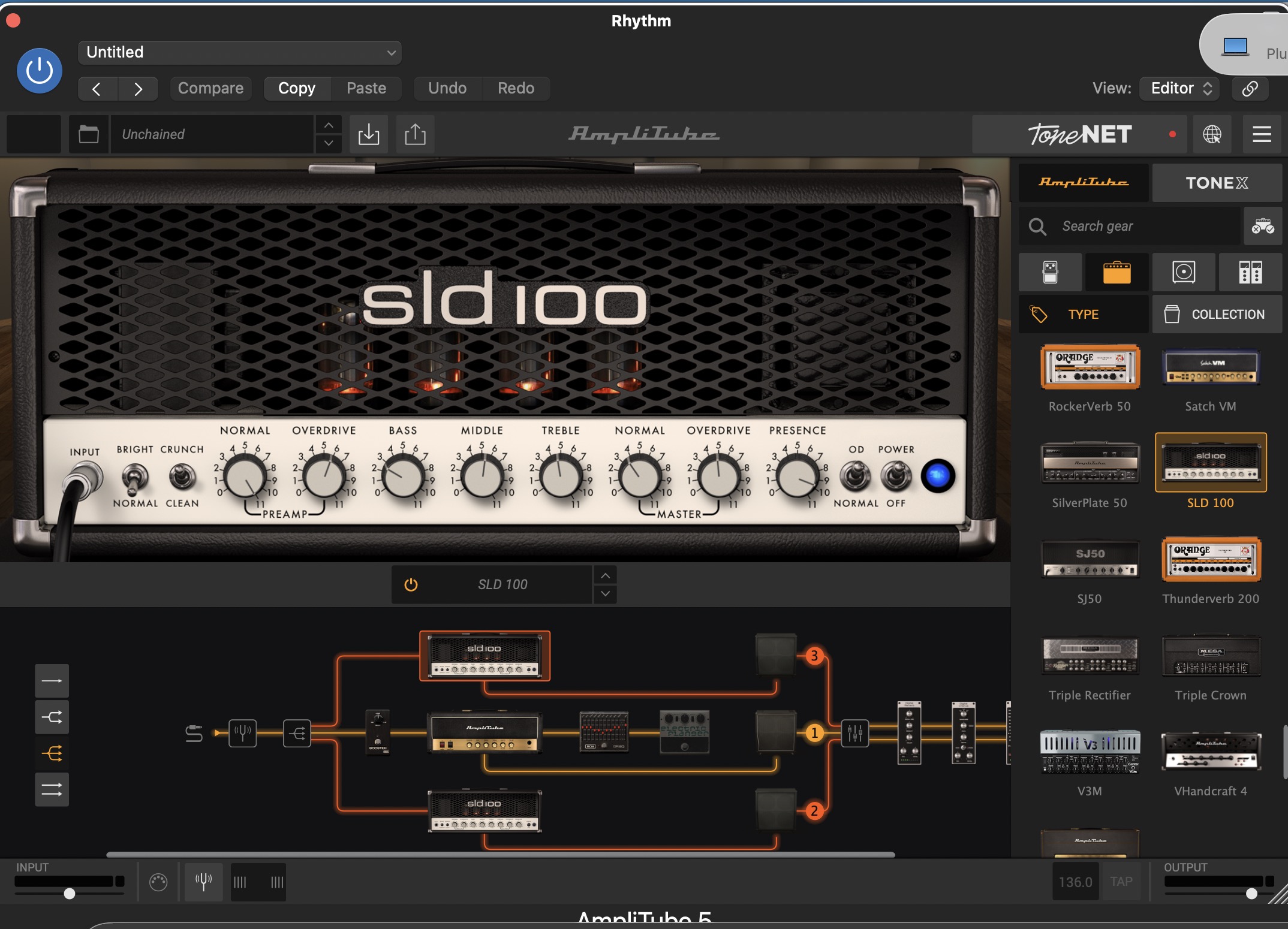1288x929 pixels.
Task: Switch to the COLLECTION filter tab
Action: coord(1217,314)
